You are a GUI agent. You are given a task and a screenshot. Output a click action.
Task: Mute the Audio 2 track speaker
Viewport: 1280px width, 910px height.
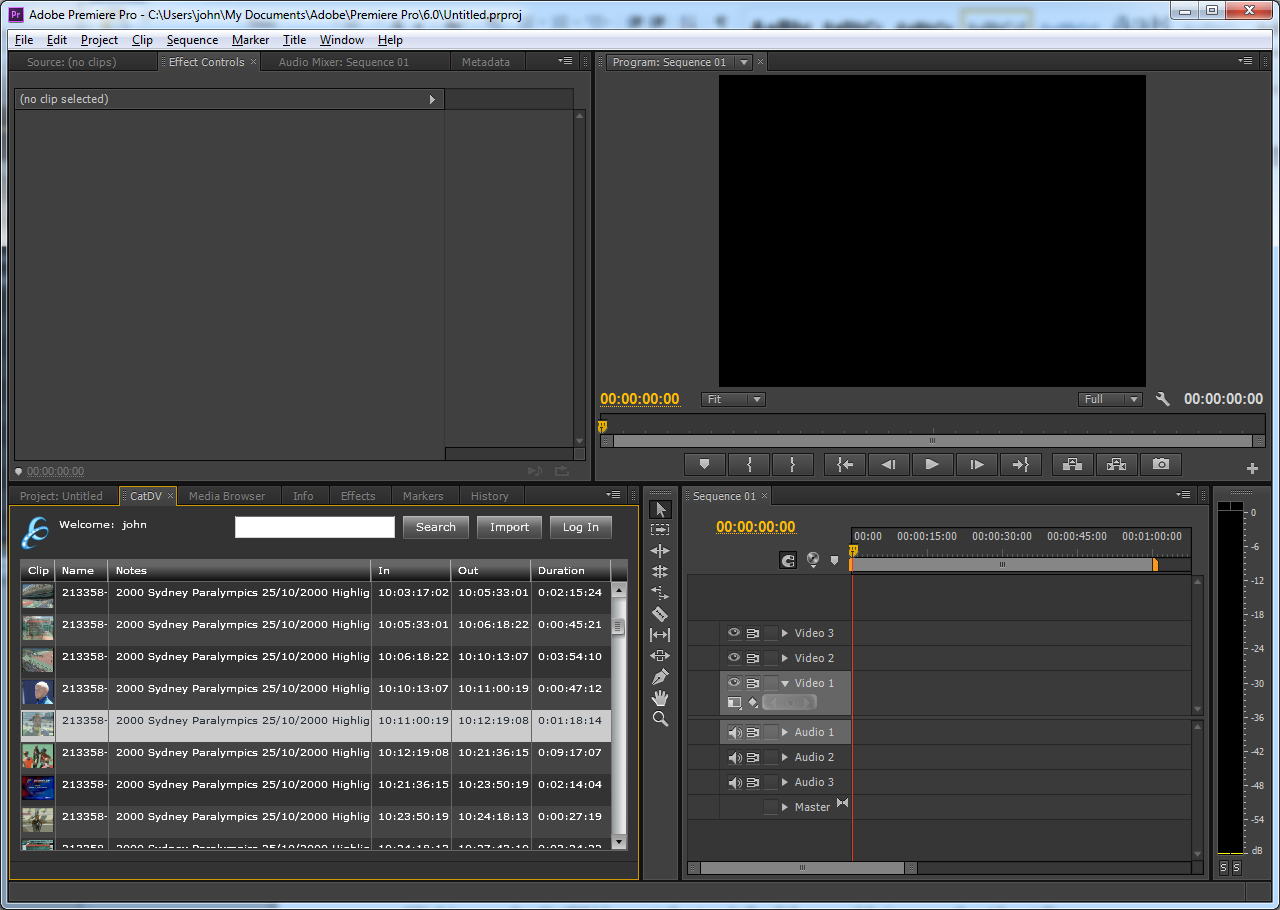[735, 757]
